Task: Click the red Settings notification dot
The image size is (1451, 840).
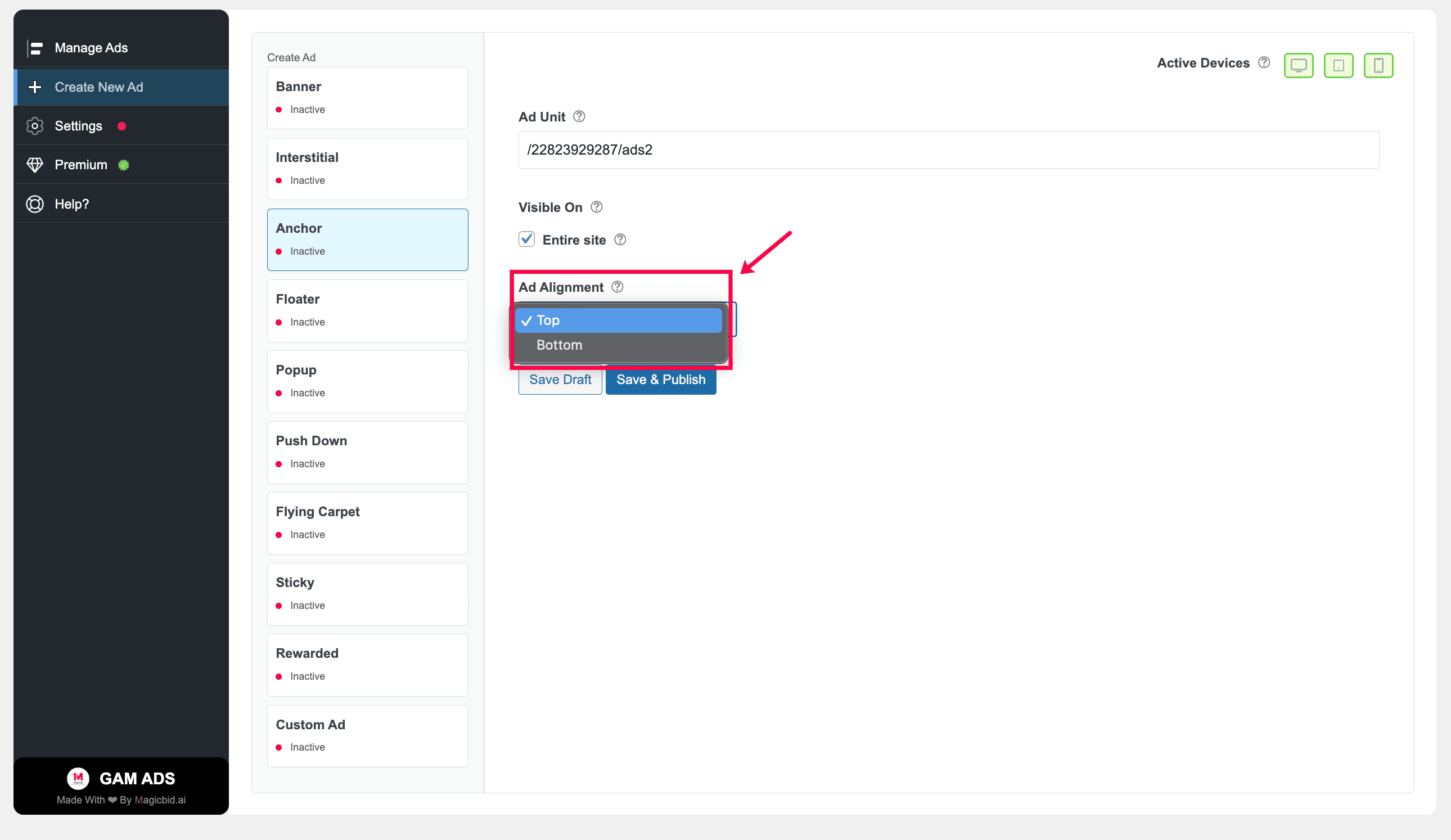Action: (x=121, y=126)
